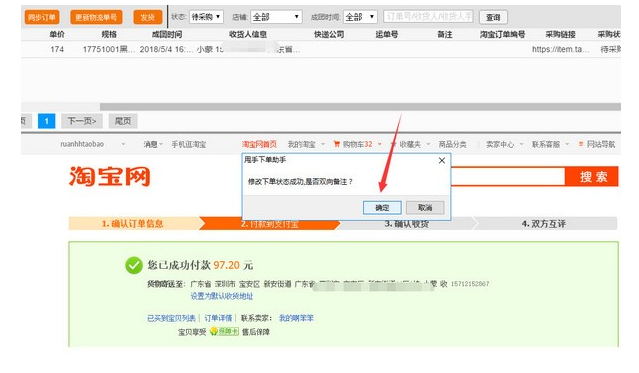Viewport: 639px width, 373px height.
Task: Click the horizontal scrollbar of the order table
Action: (360, 107)
